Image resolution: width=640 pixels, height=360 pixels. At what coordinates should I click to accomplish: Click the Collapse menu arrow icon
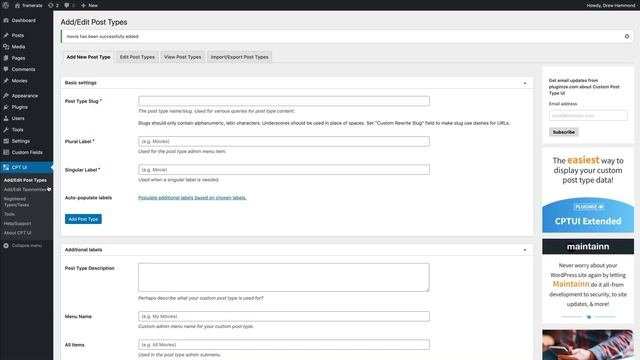pos(6,246)
